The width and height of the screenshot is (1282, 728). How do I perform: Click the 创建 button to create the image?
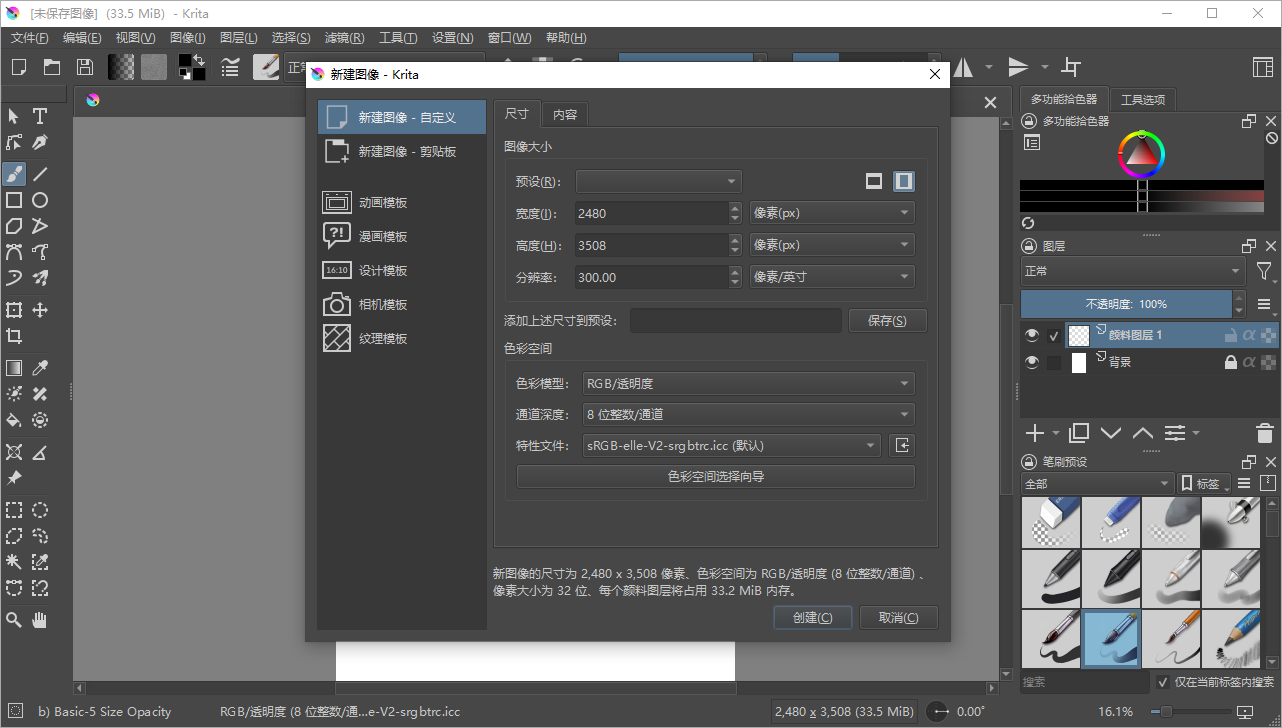(812, 617)
